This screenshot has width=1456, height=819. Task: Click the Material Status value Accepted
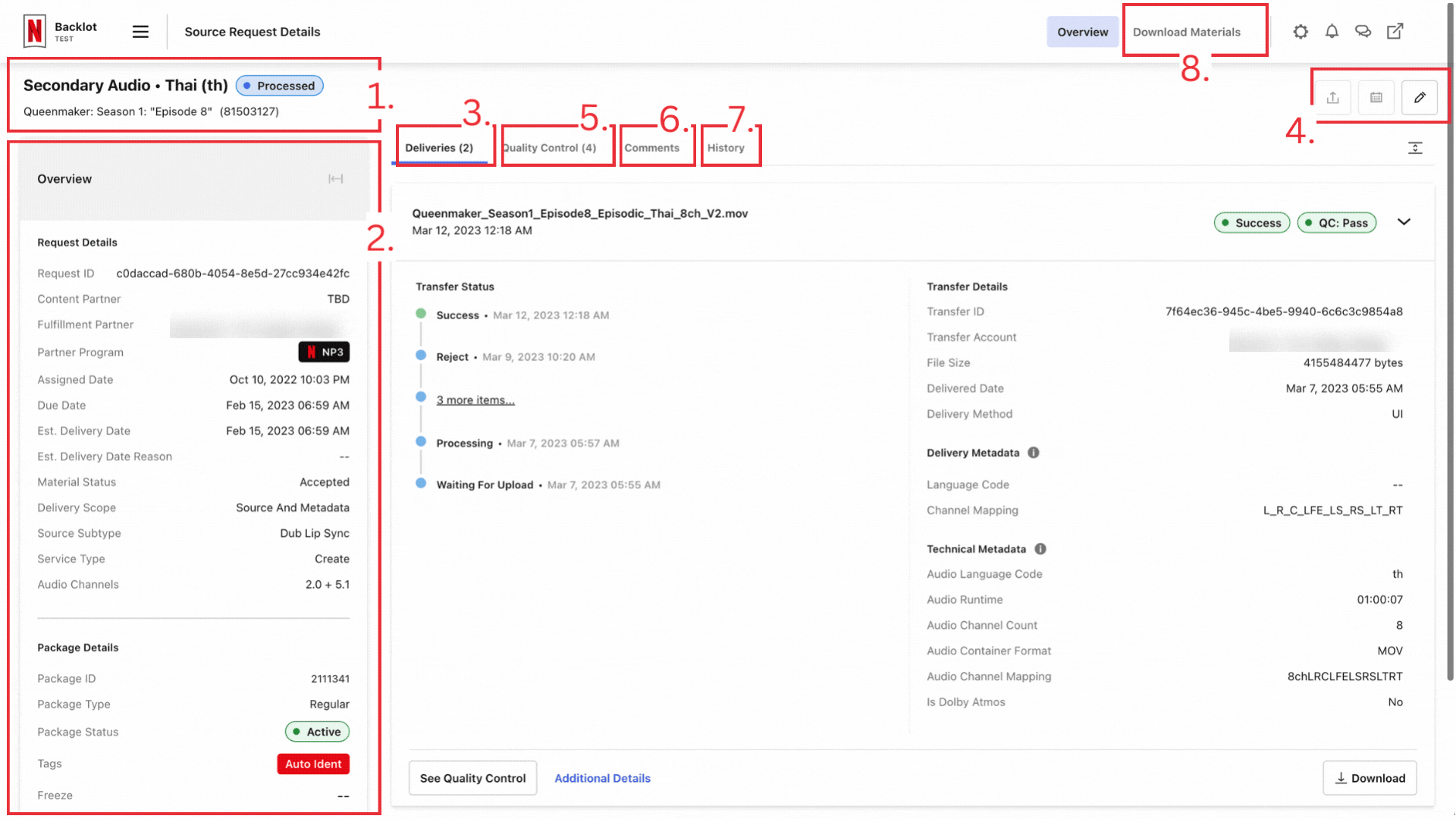pos(325,482)
